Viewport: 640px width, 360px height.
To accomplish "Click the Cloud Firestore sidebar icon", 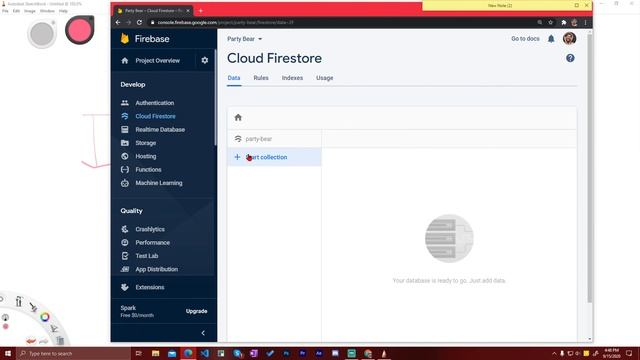I will click(x=125, y=116).
